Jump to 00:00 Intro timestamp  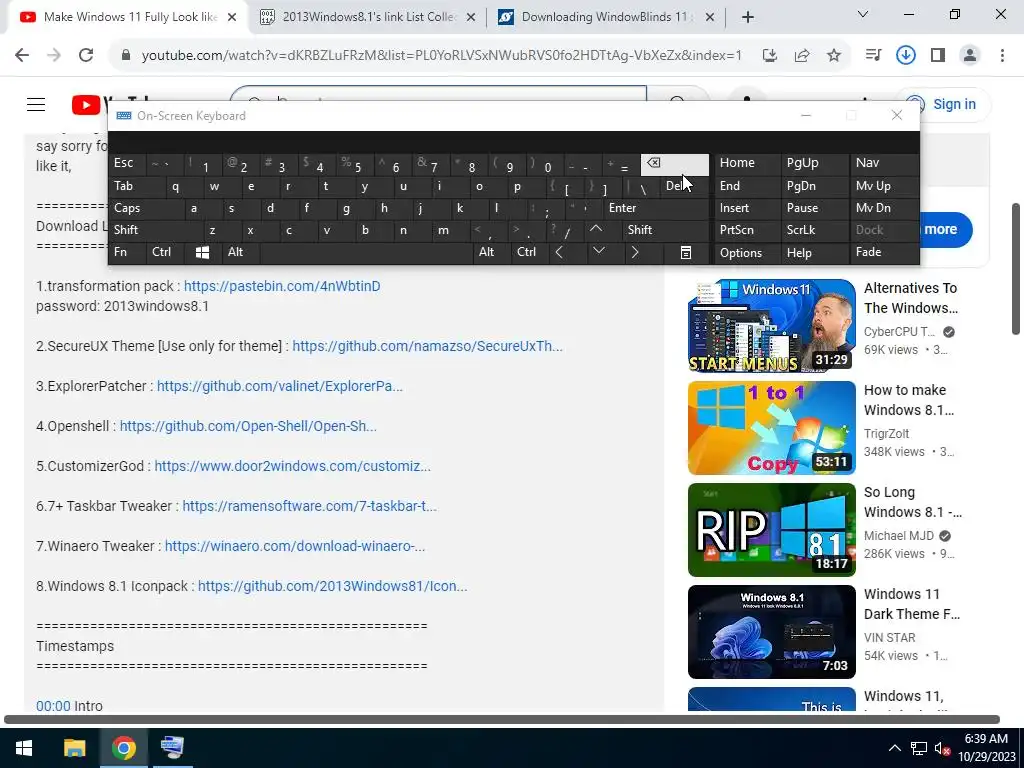click(53, 706)
